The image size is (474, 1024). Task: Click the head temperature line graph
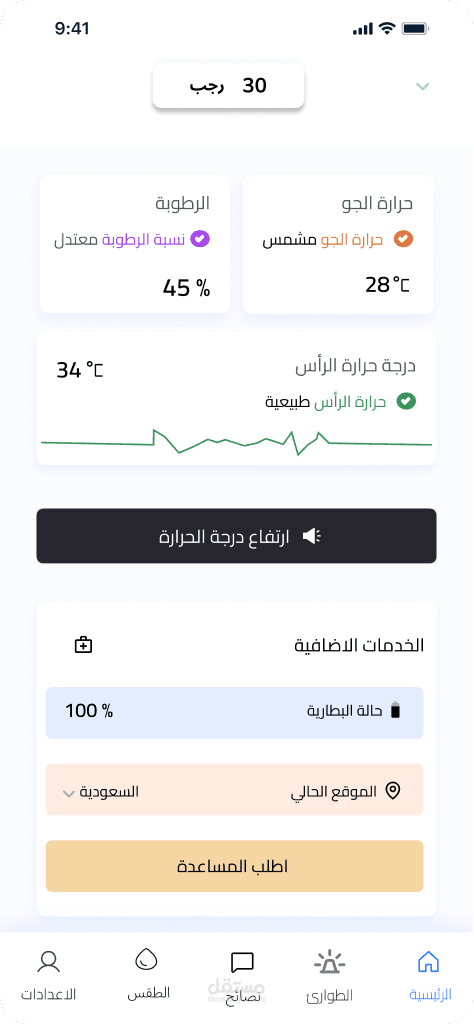click(x=236, y=442)
